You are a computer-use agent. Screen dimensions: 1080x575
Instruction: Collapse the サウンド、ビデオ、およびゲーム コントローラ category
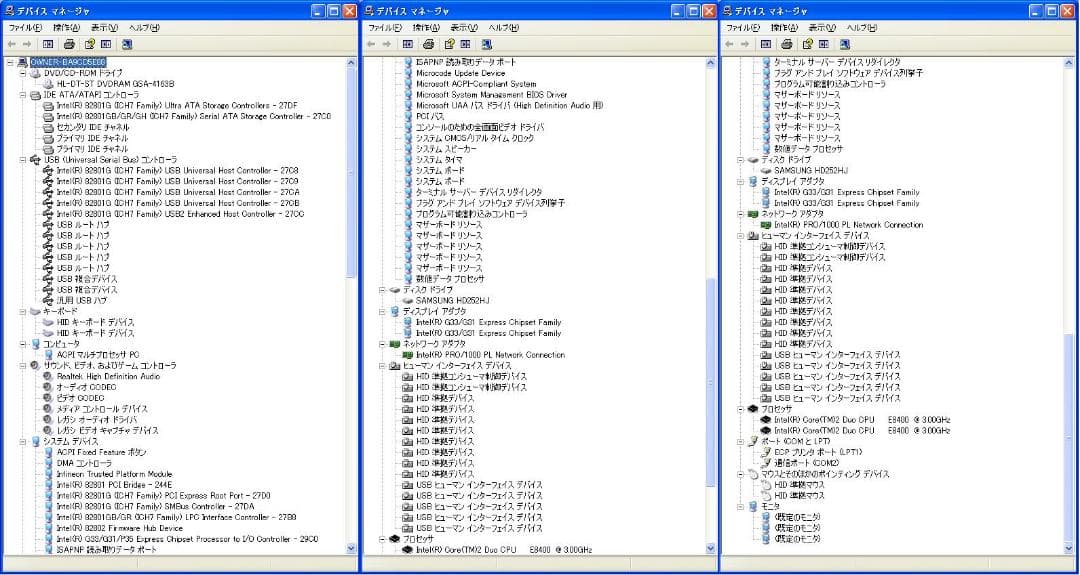(23, 366)
